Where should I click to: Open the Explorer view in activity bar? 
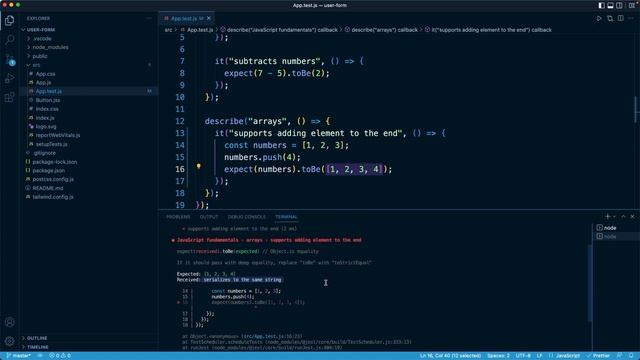coord(9,20)
